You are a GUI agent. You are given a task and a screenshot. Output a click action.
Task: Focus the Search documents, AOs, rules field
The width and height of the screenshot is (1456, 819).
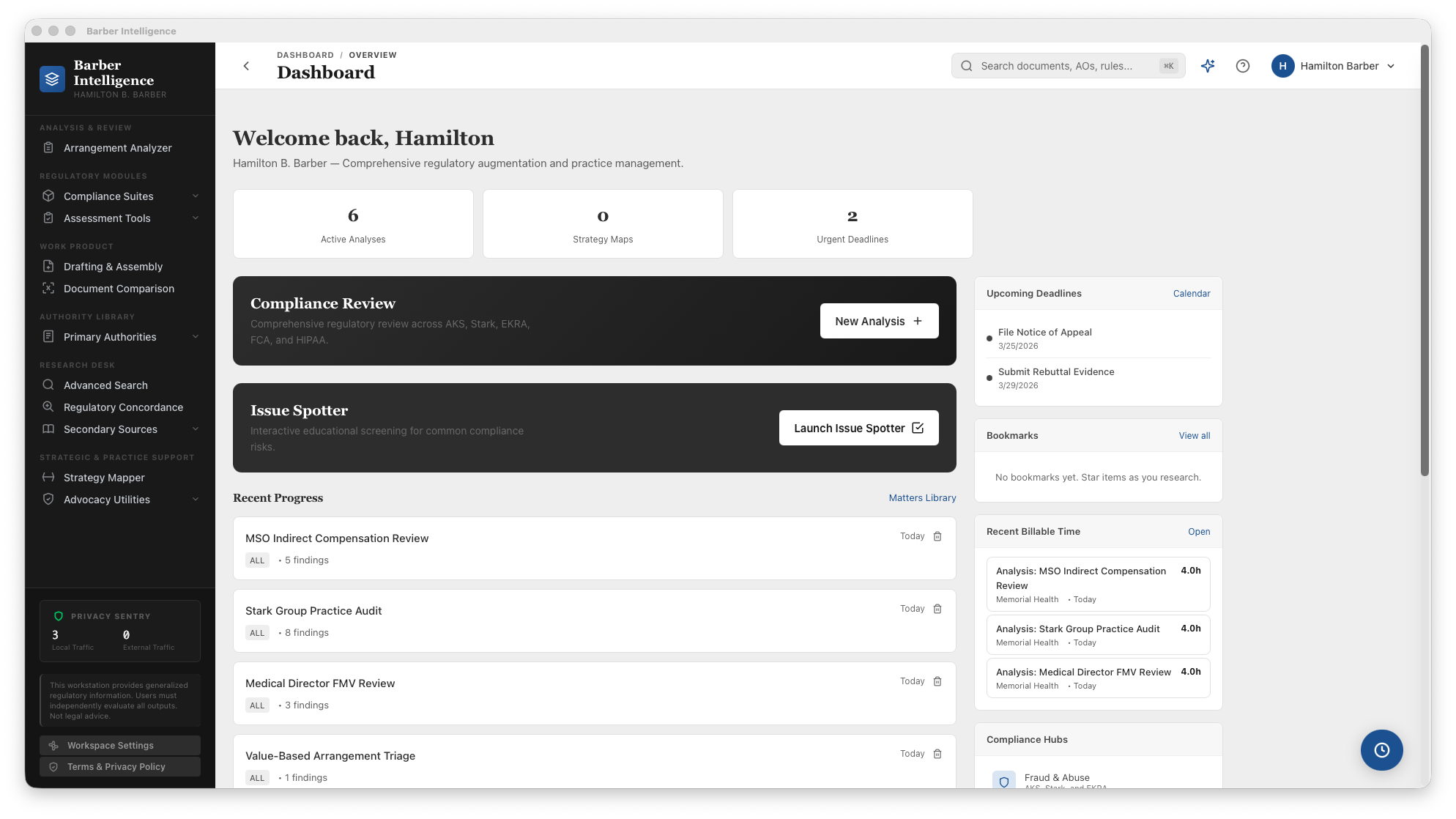coord(1068,66)
